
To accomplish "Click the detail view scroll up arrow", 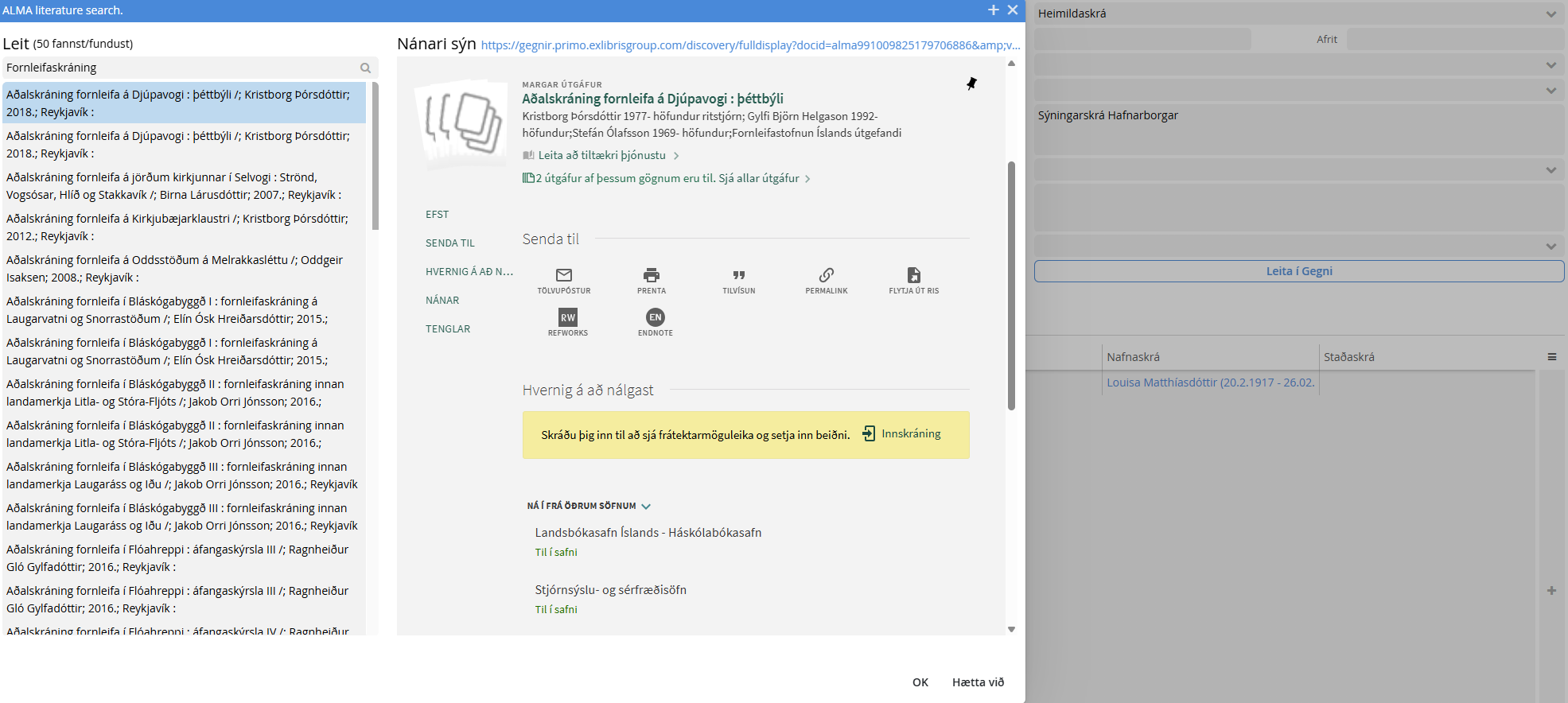I will coord(1012,63).
